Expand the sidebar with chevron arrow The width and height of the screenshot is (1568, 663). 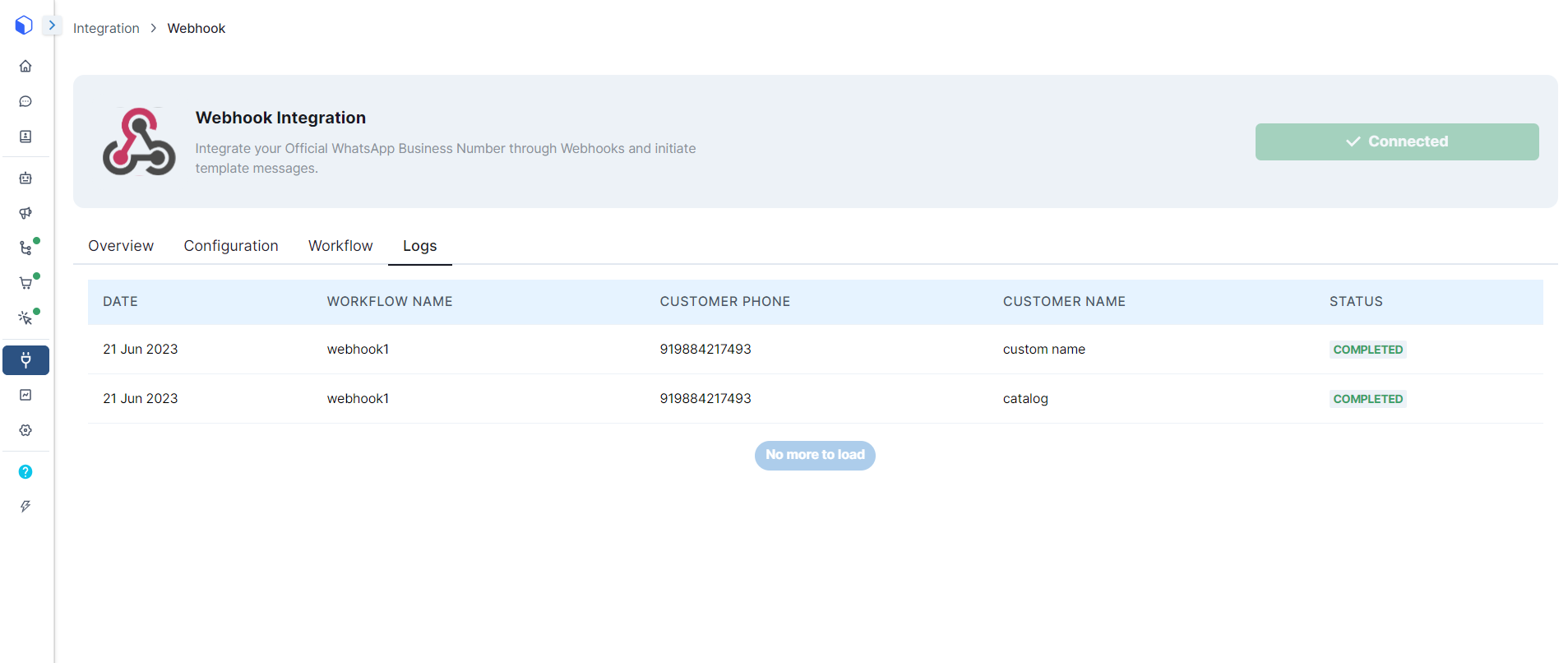click(x=52, y=25)
